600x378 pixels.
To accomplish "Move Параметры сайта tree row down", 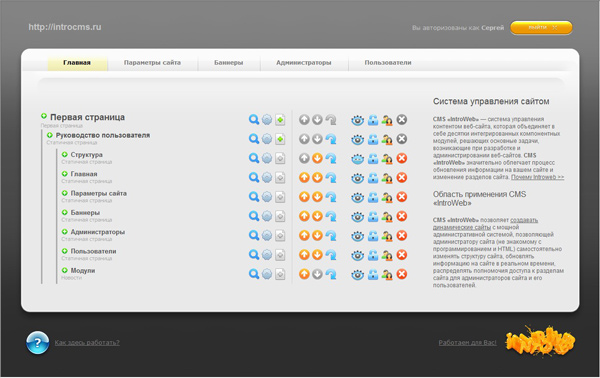I will pos(317,197).
